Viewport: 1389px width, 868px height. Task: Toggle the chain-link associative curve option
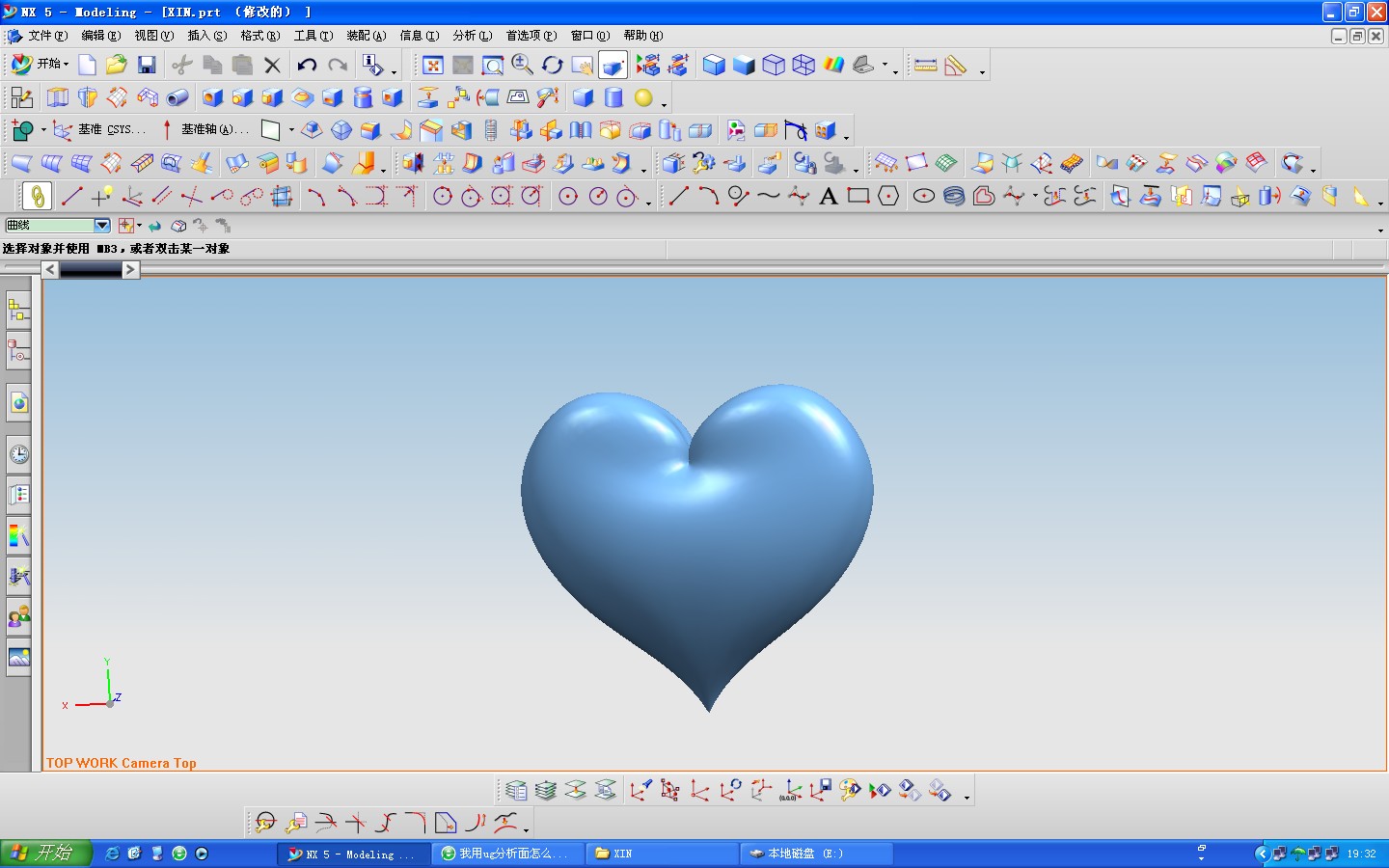click(x=37, y=196)
